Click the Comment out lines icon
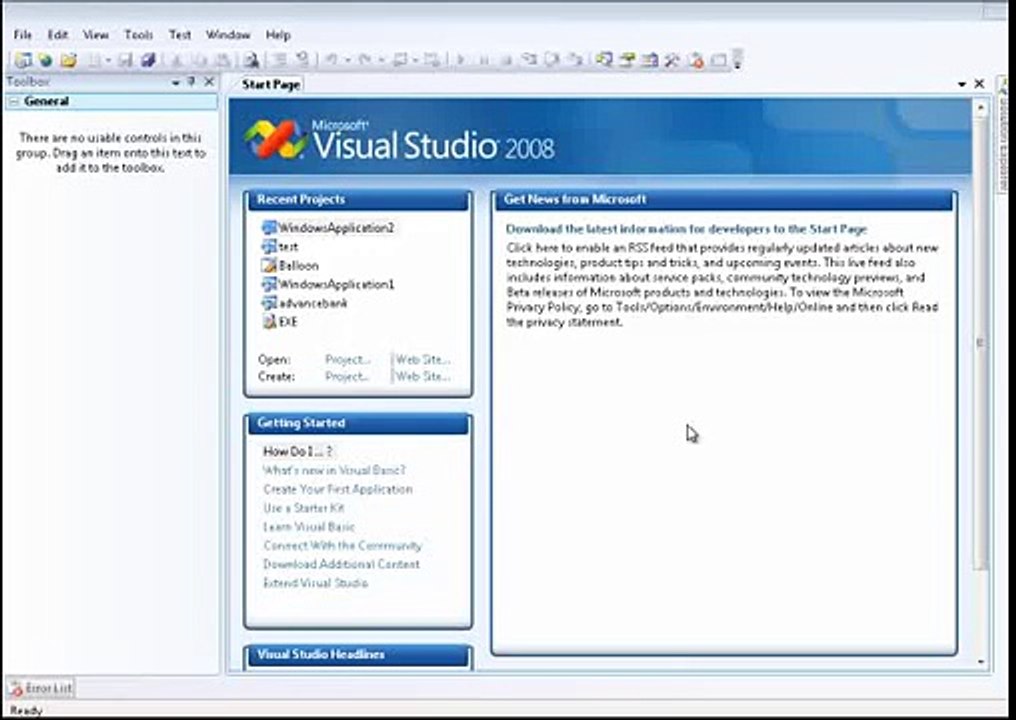The height and width of the screenshot is (720, 1016). [x=280, y=60]
